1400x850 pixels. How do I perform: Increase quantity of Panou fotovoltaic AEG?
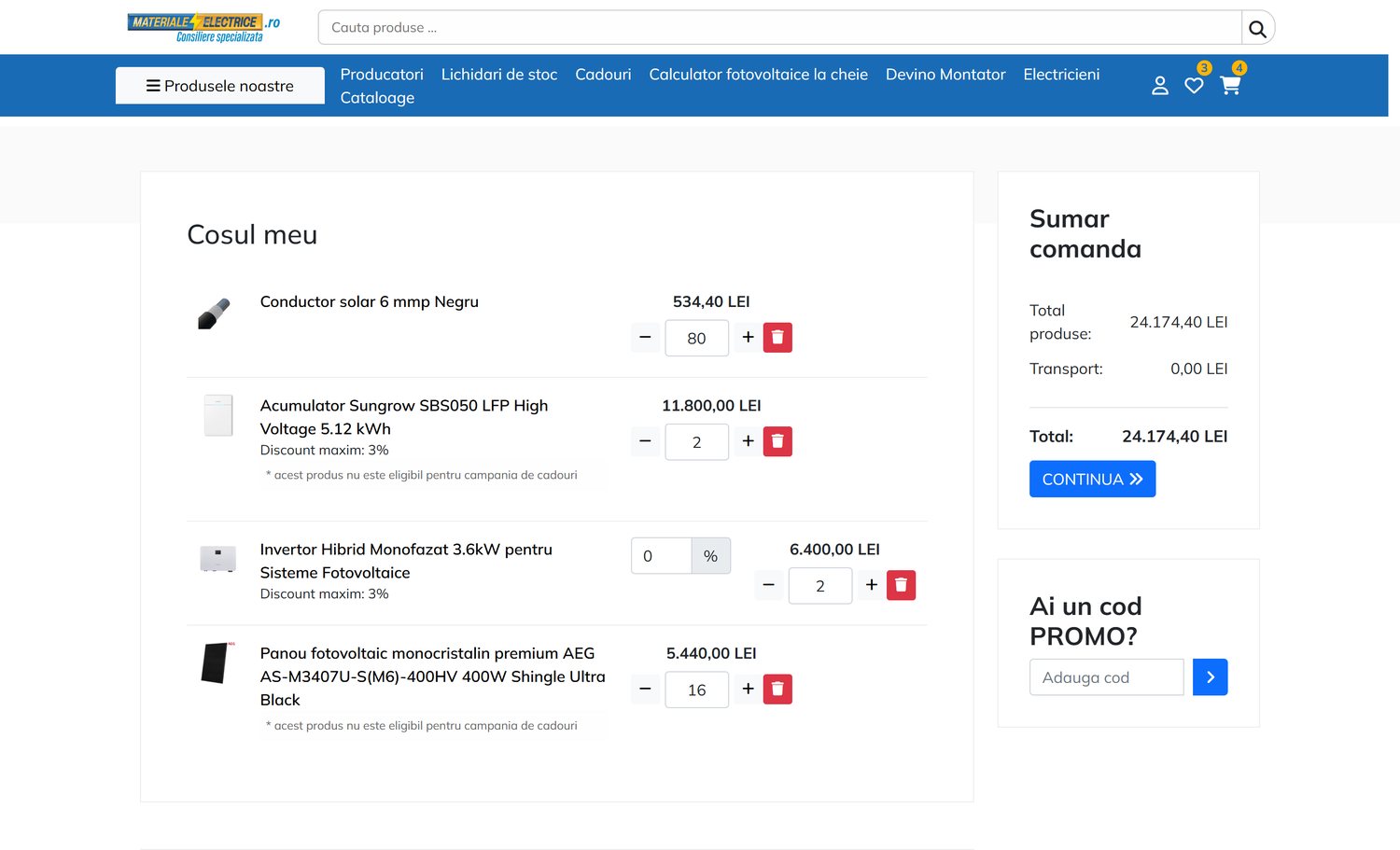coord(748,690)
